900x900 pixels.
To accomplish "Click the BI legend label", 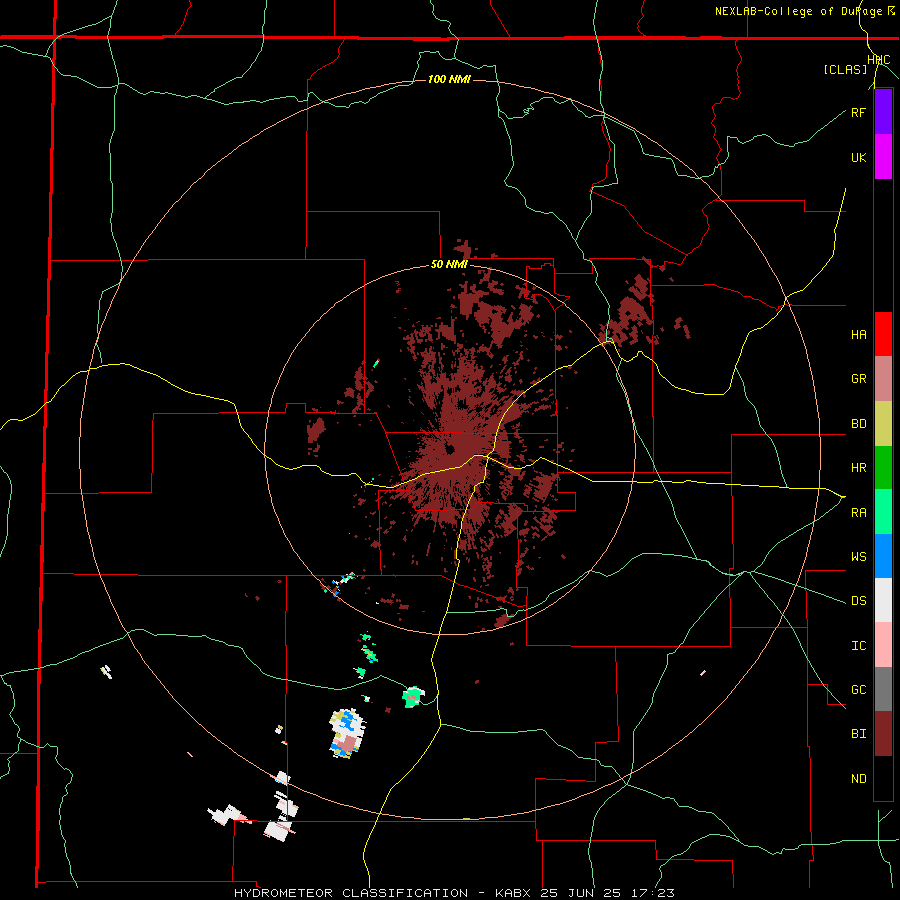I will click(858, 734).
